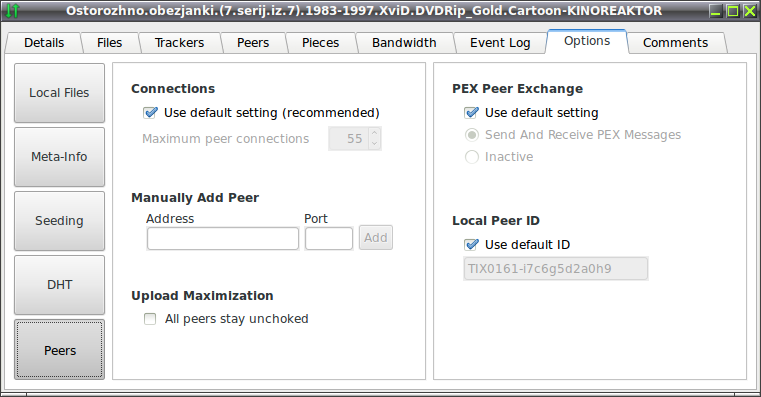Click the green arrows icon in title bar

[12, 11]
